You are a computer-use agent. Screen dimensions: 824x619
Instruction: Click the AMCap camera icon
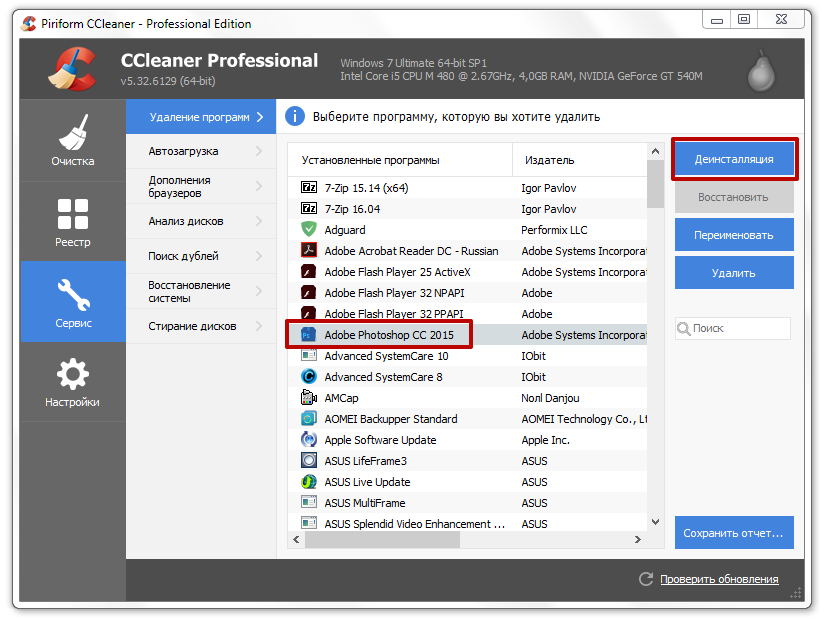(308, 397)
